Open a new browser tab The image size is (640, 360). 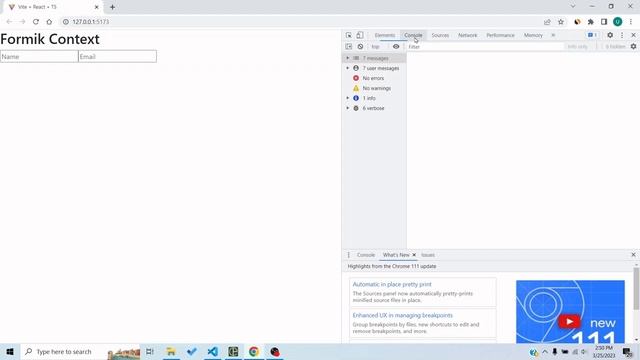112,7
